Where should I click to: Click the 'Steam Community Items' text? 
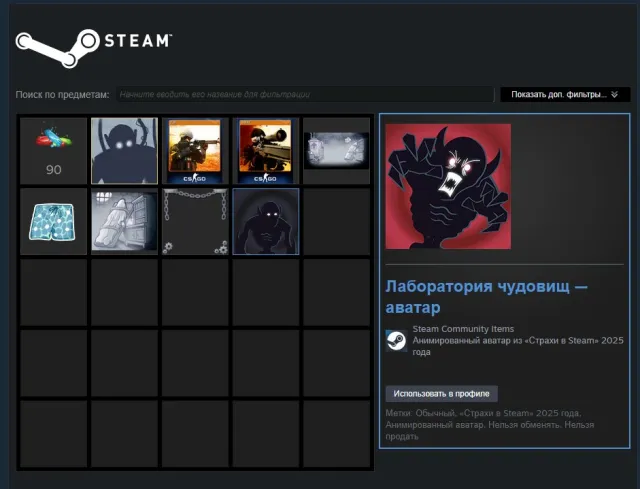pyautogui.click(x=463, y=329)
